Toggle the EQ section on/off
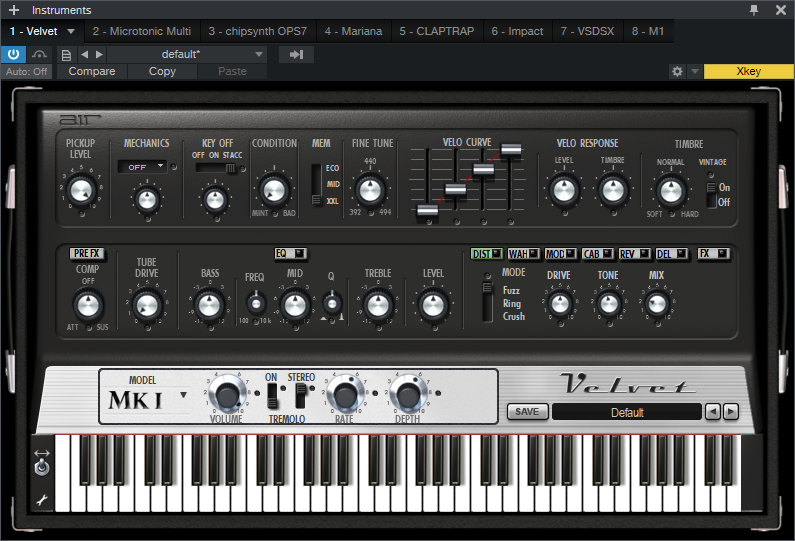The image size is (795, 541). pos(290,253)
